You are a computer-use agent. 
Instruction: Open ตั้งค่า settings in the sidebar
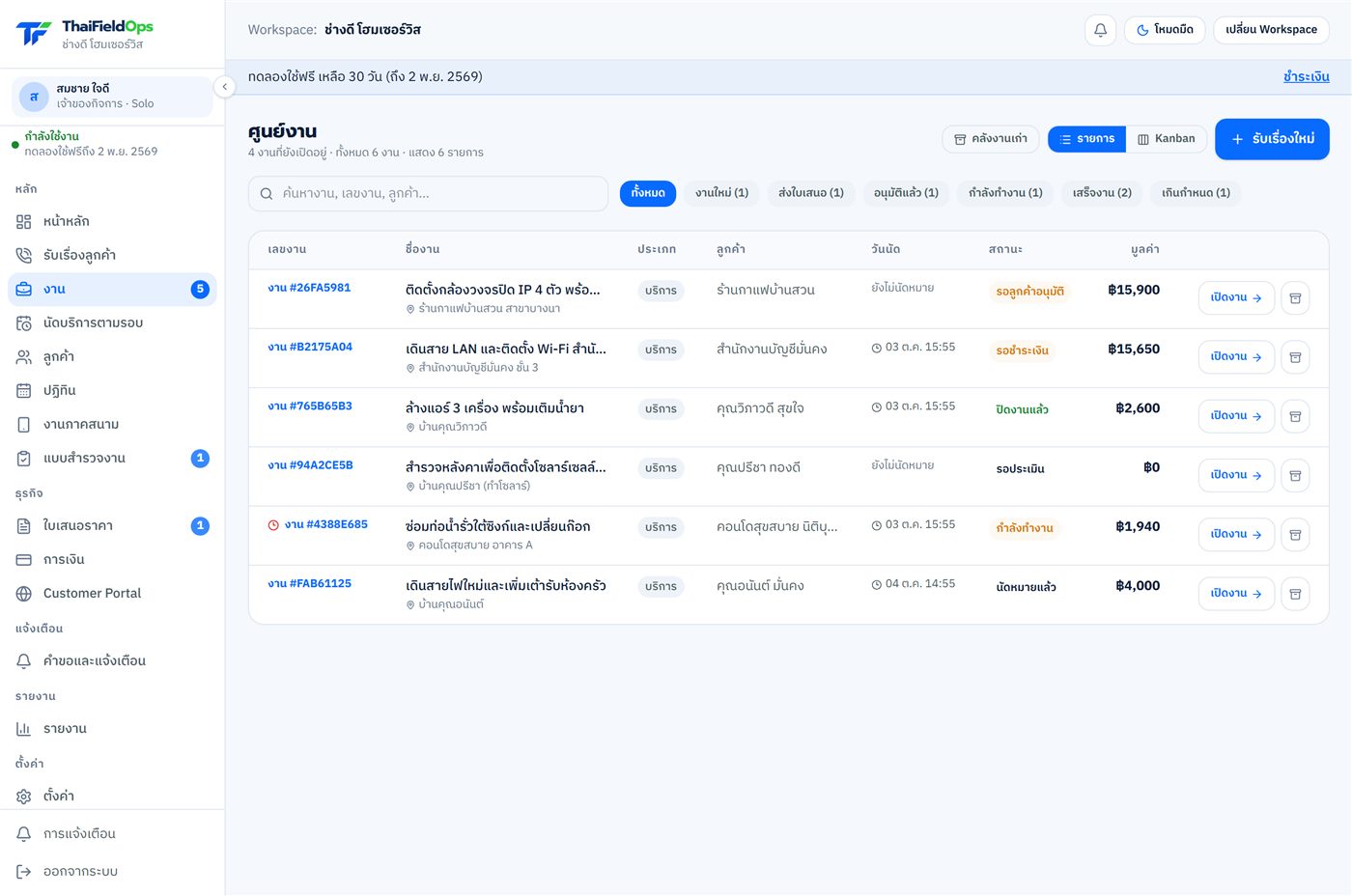[x=112, y=797]
